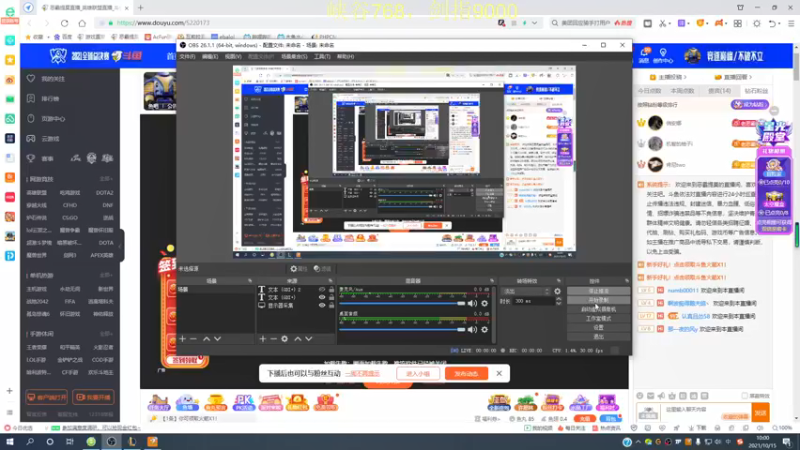Open 麦克风/Aux audio settings gear in mixer
Screen dimensions: 800x450
485,304
